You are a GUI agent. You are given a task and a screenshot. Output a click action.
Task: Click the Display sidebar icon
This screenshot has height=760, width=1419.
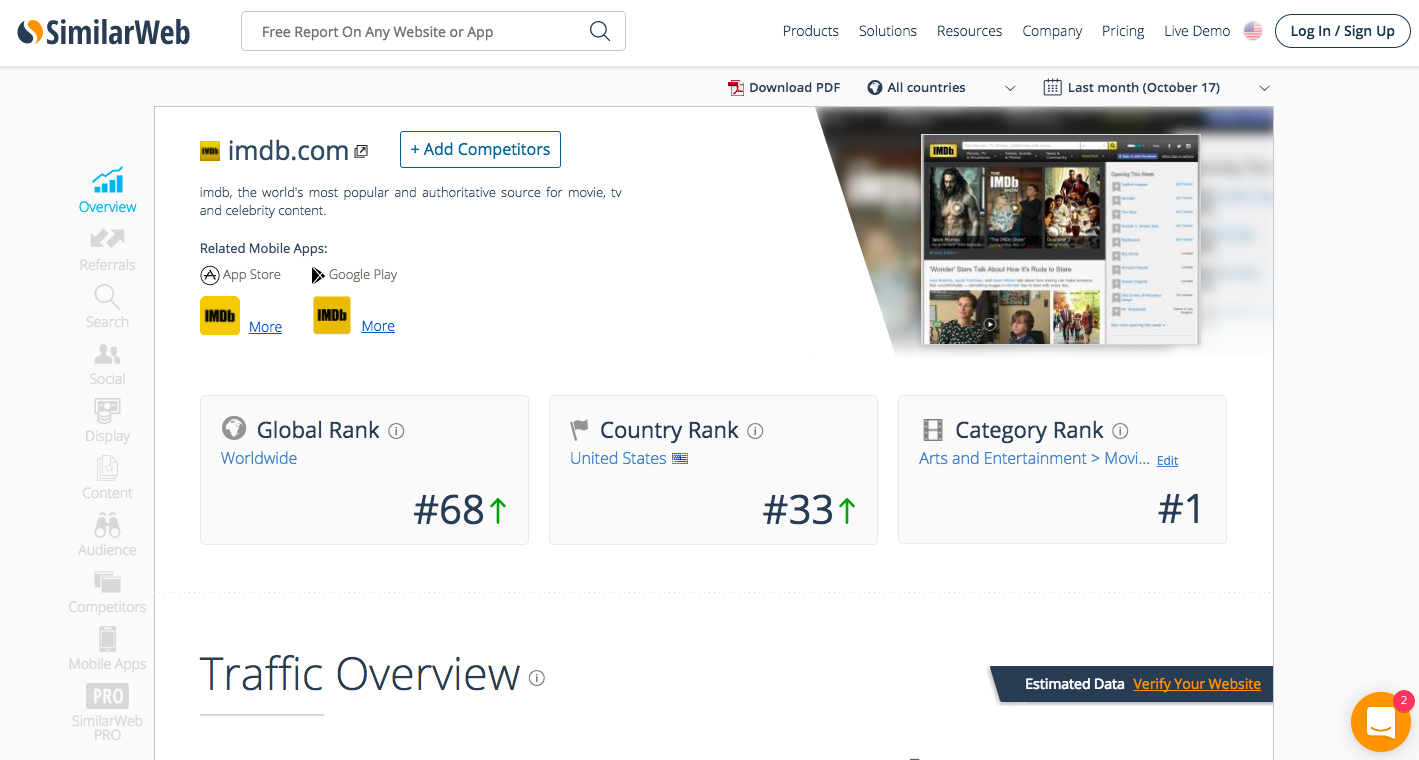[x=107, y=411]
